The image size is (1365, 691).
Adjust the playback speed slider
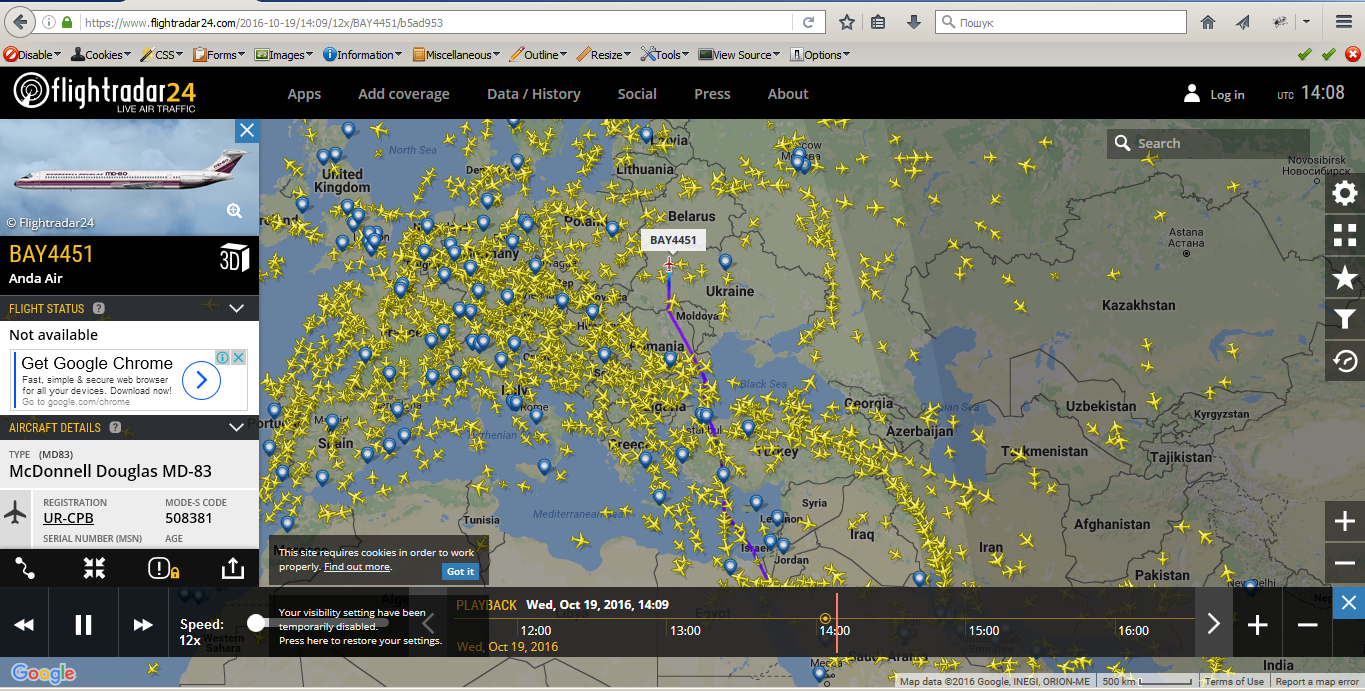point(256,622)
